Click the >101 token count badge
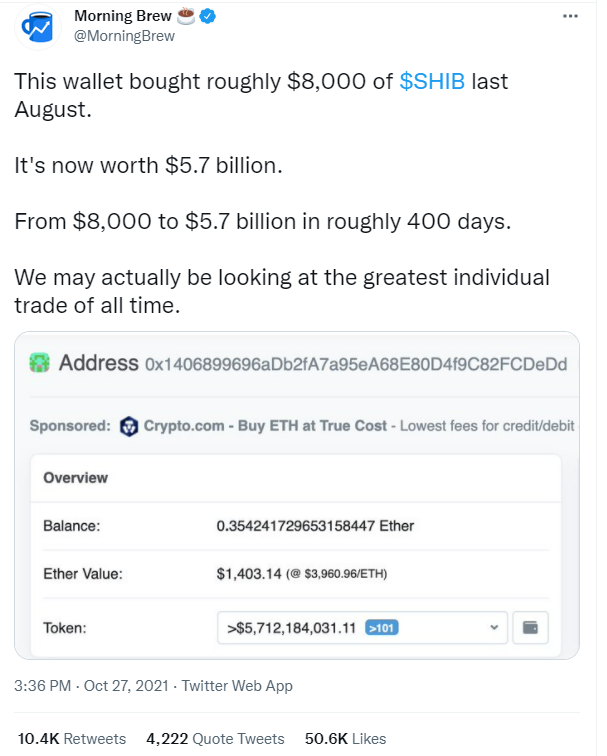The height and width of the screenshot is (756, 607). [382, 628]
